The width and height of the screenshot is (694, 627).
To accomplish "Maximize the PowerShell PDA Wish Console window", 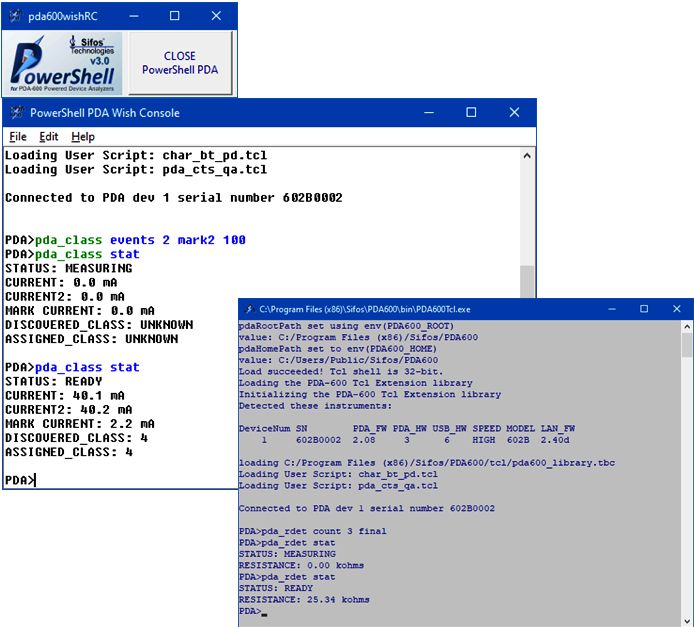I will [x=471, y=112].
